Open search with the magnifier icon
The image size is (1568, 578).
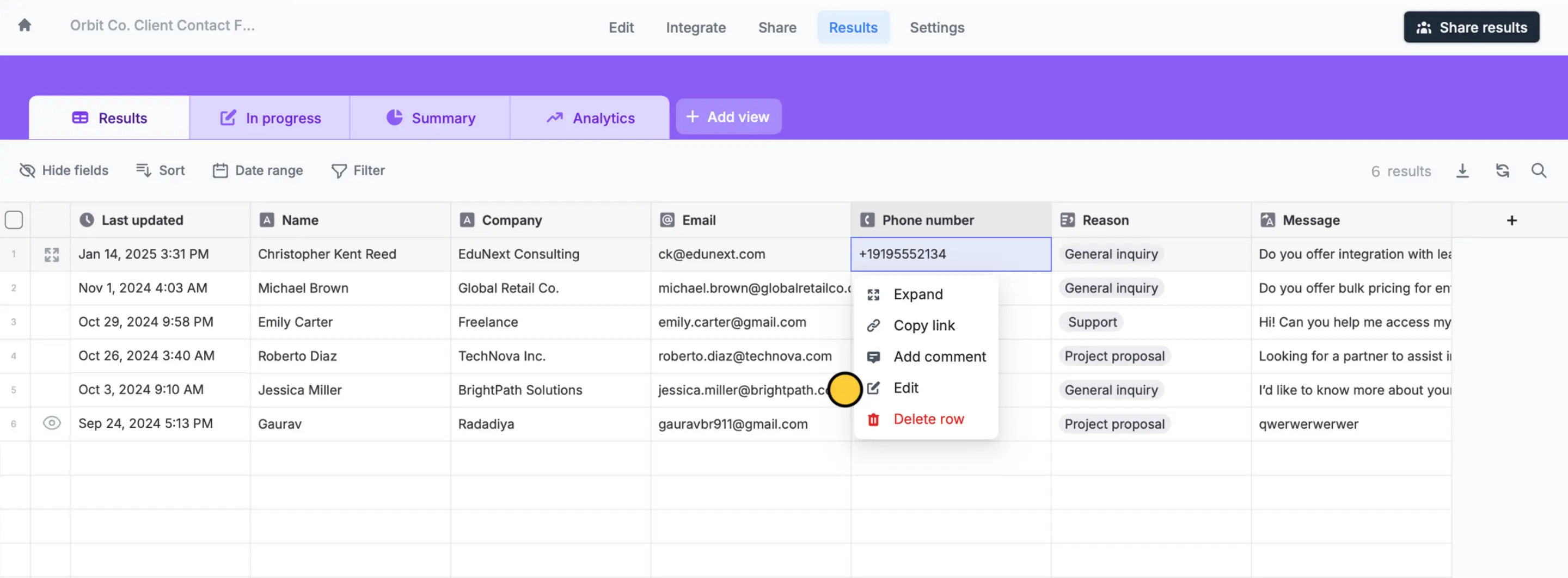(x=1539, y=171)
